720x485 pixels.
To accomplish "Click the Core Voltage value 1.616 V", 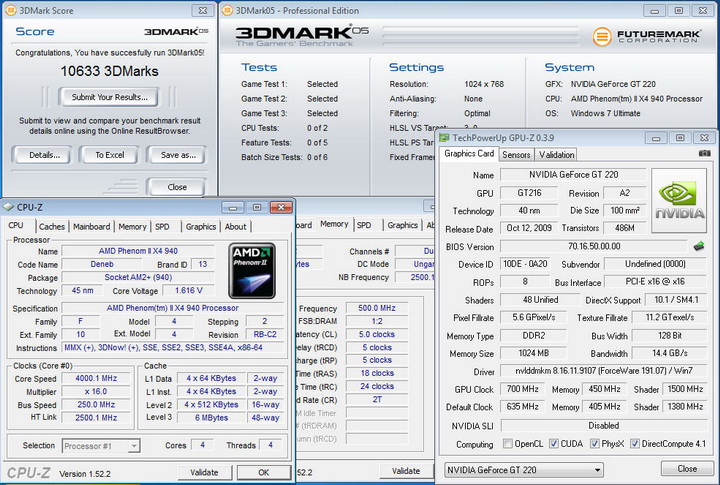I will pyautogui.click(x=188, y=290).
